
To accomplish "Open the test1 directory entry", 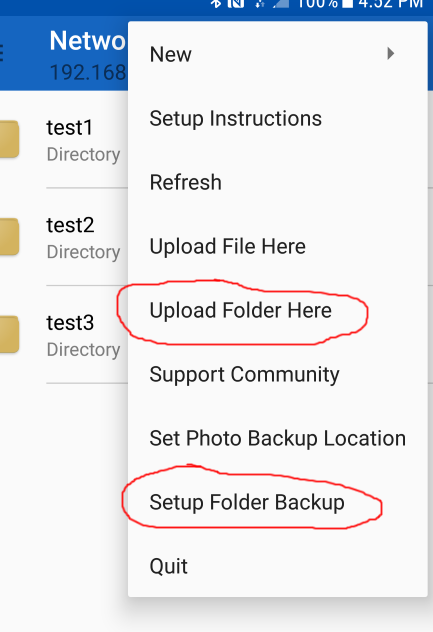I will [64, 139].
